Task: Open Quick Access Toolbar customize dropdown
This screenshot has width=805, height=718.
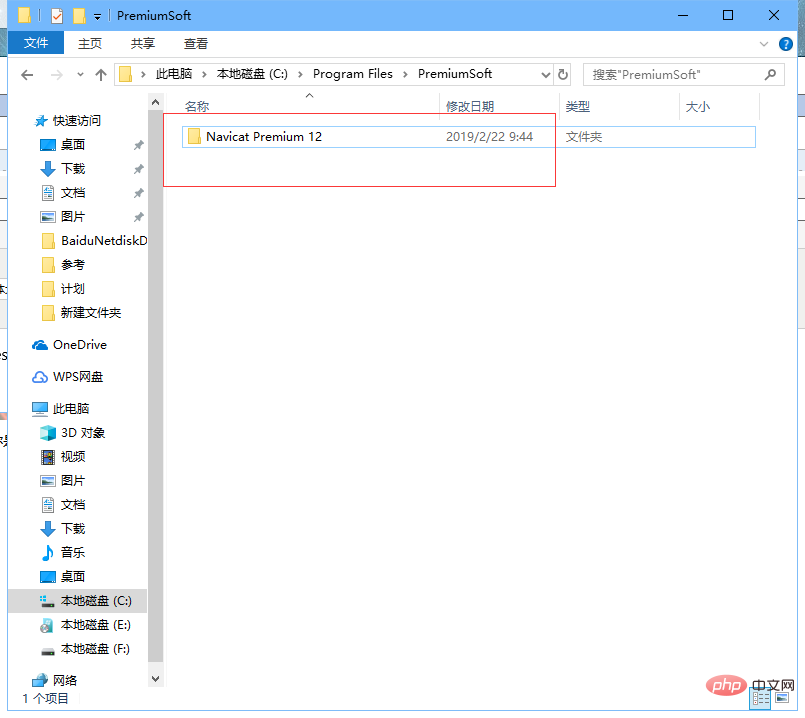Action: point(97,17)
